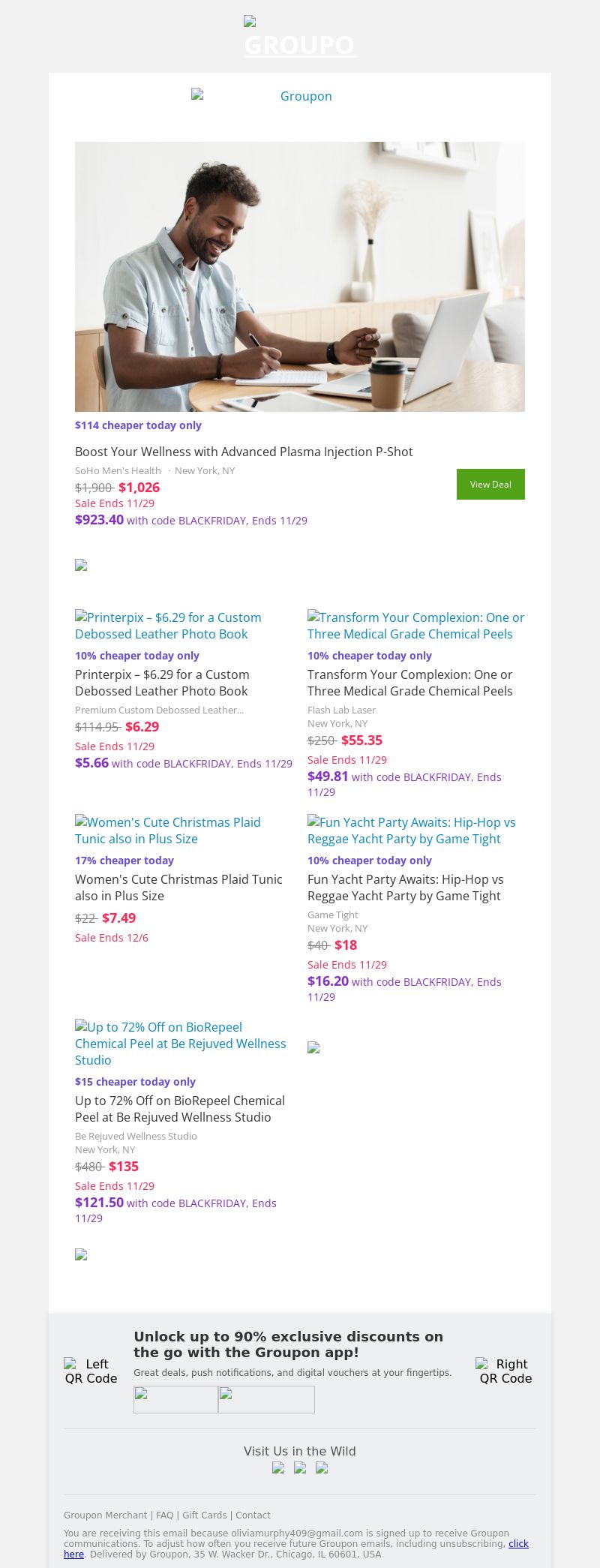Open the middle social icon under Visit Us

tap(300, 1468)
